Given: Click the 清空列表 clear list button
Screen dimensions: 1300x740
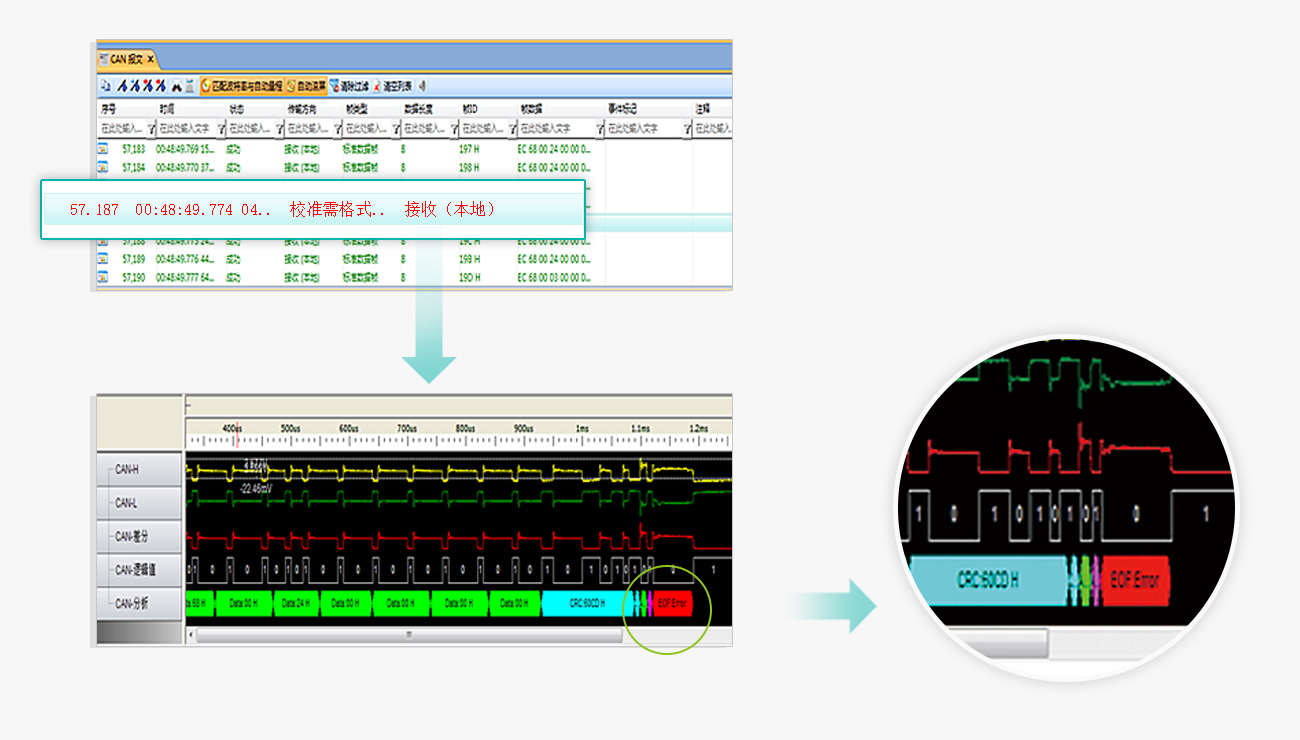Looking at the screenshot, I should (392, 86).
